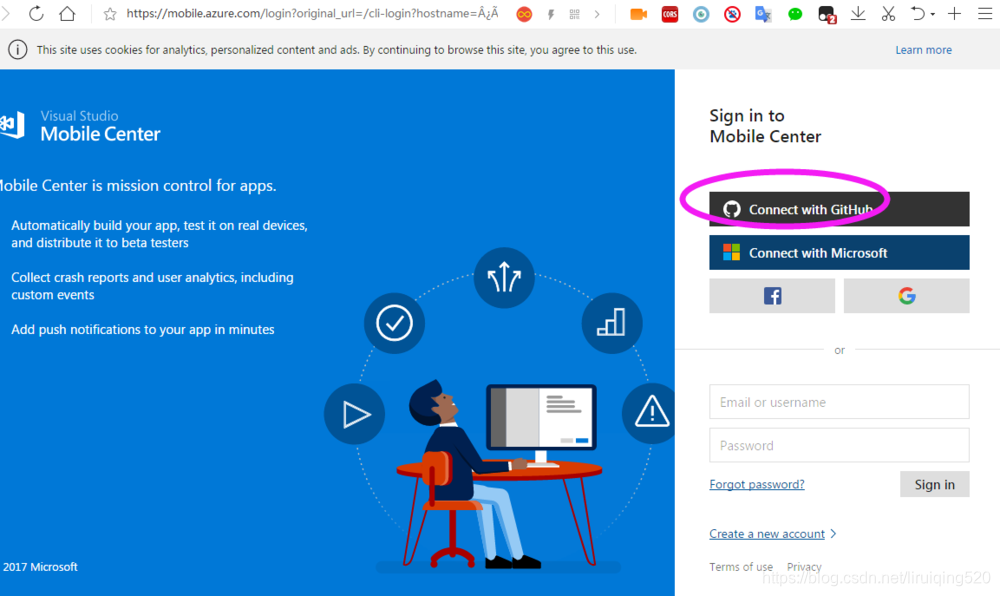Open the Terms of use link
The height and width of the screenshot is (596, 1000).
pyautogui.click(x=740, y=567)
